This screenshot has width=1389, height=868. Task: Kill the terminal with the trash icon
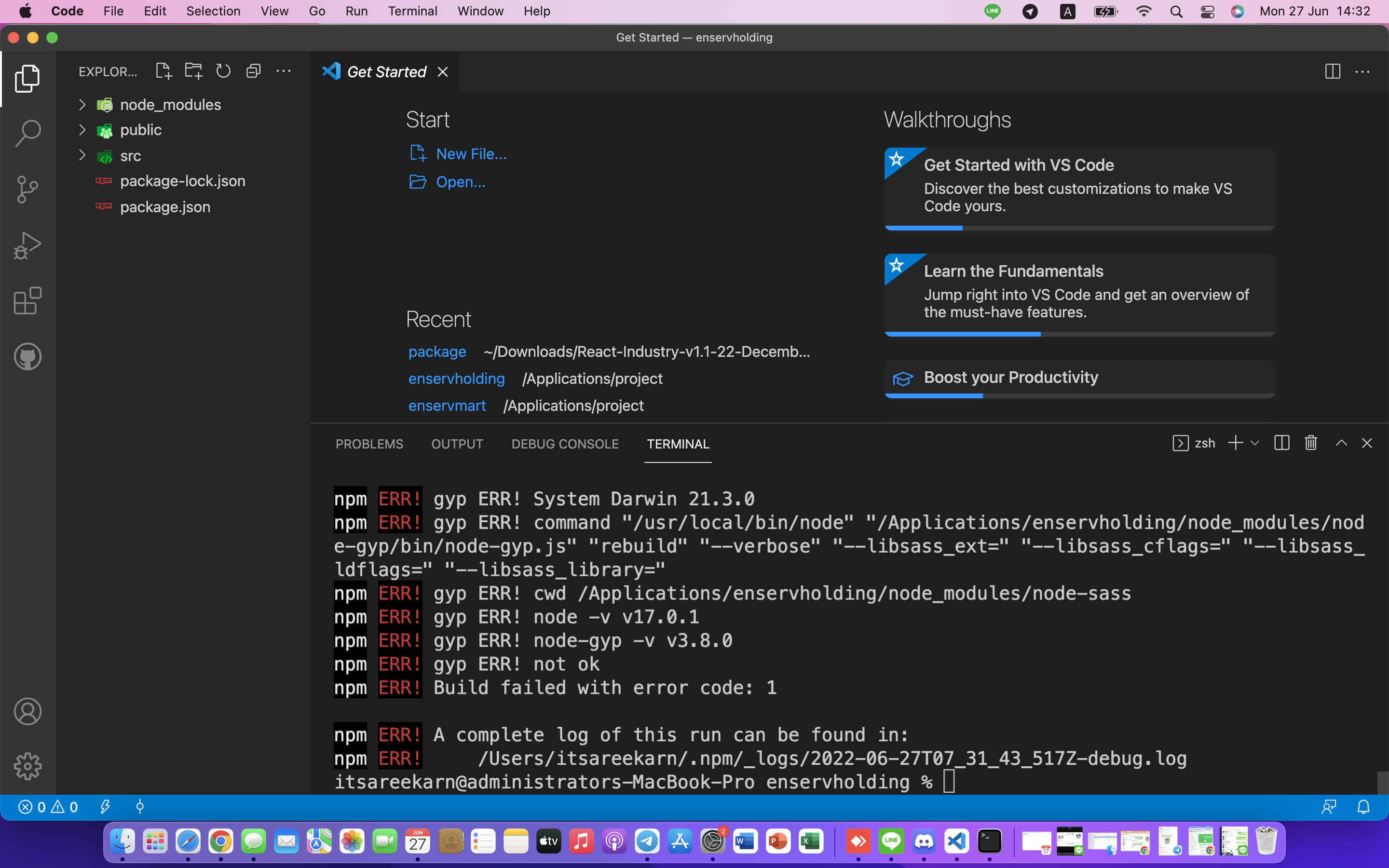[1310, 443]
